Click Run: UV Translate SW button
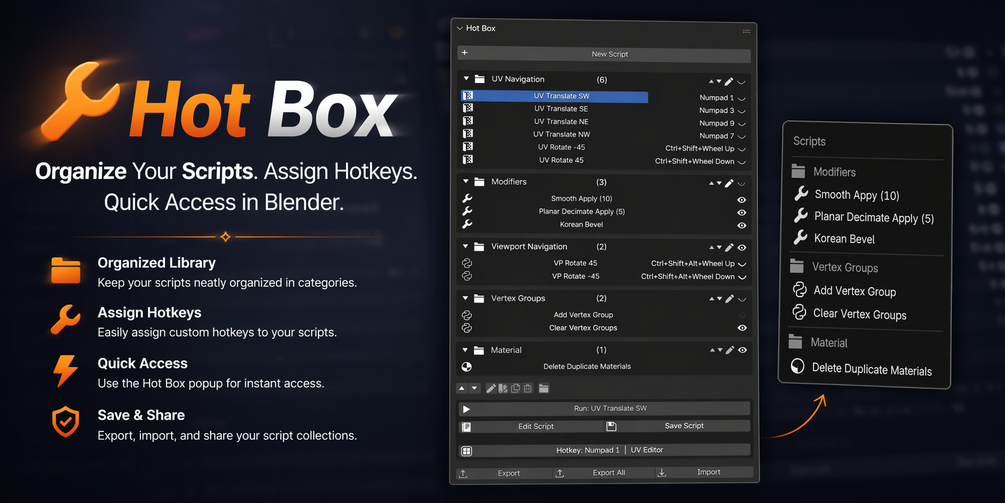This screenshot has height=503, width=1005. [604, 408]
